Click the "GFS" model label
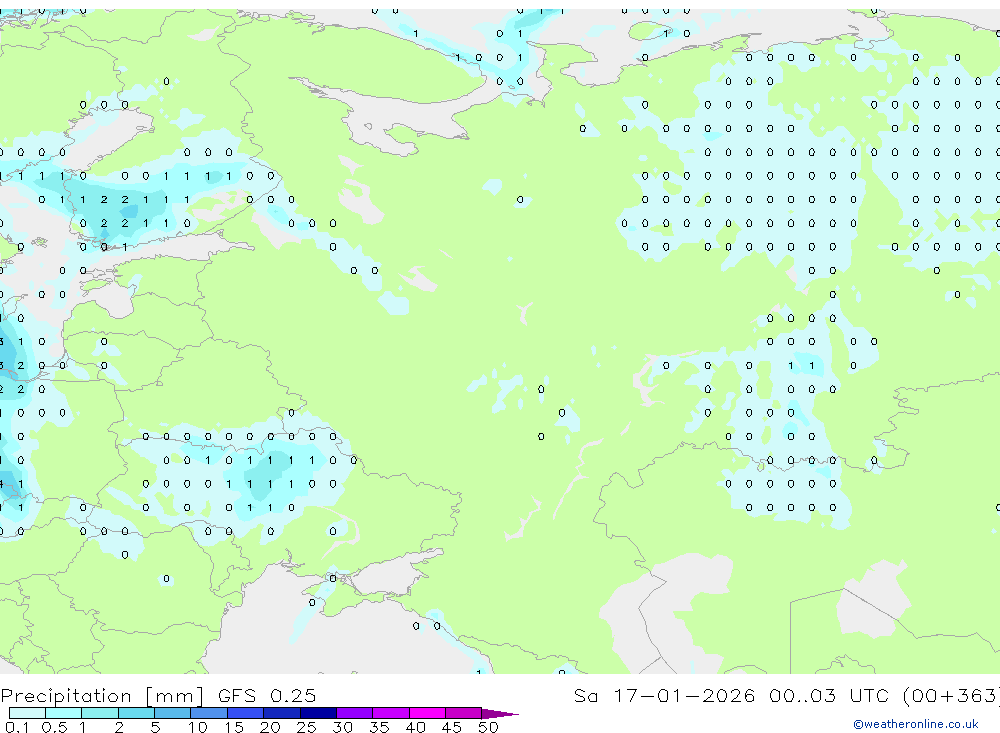Image resolution: width=1000 pixels, height=733 pixels. coord(237,695)
